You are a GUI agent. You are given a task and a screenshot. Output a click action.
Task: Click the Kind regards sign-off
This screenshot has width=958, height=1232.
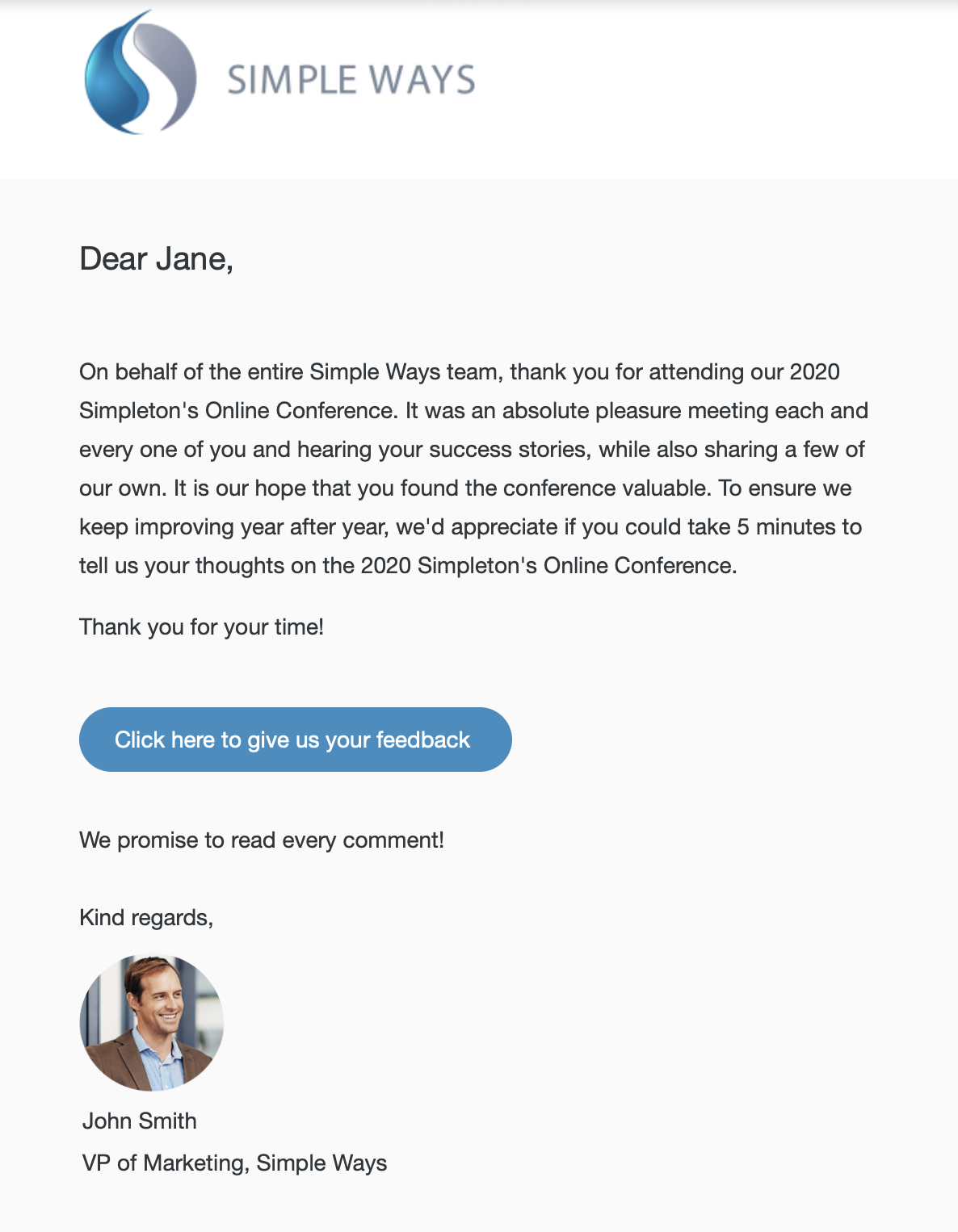pyautogui.click(x=146, y=918)
